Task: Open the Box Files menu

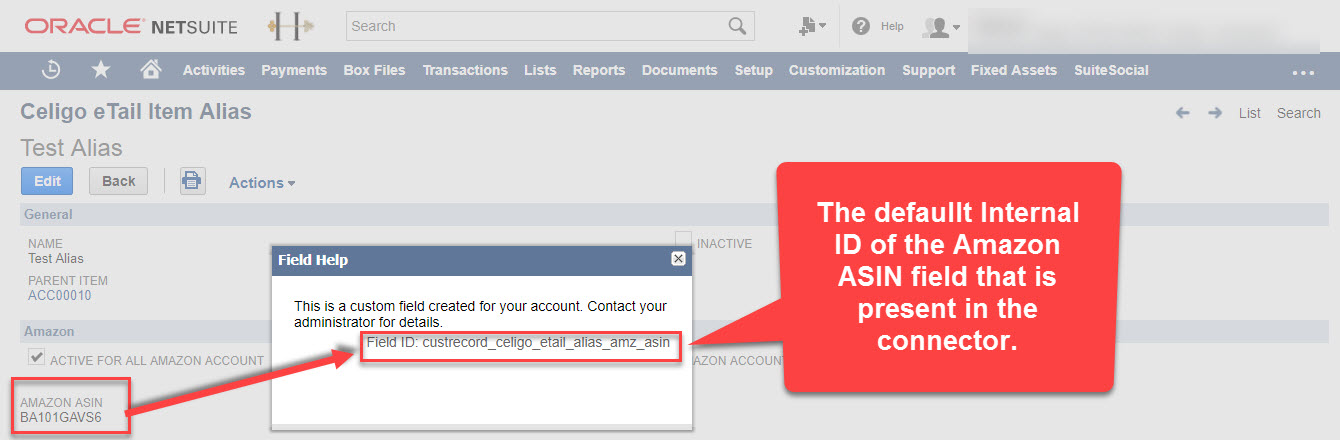Action: pos(374,70)
